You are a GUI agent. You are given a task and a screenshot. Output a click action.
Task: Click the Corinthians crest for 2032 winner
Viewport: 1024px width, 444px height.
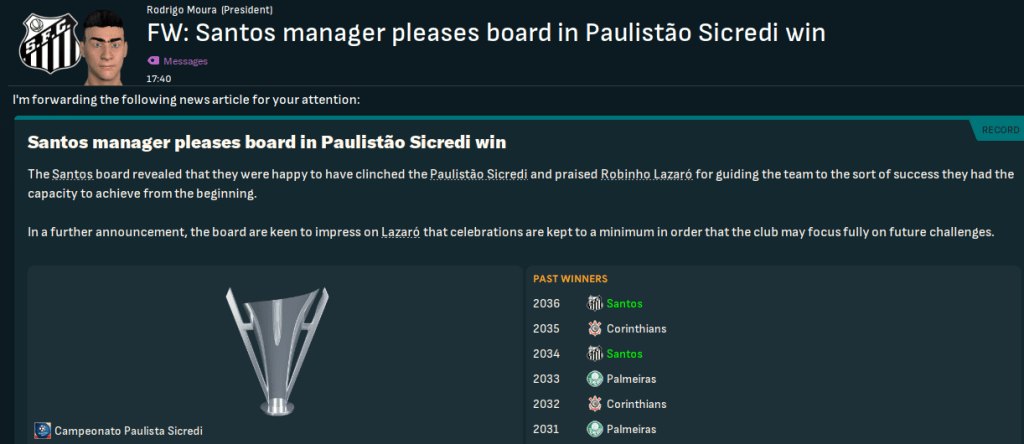pyautogui.click(x=594, y=403)
